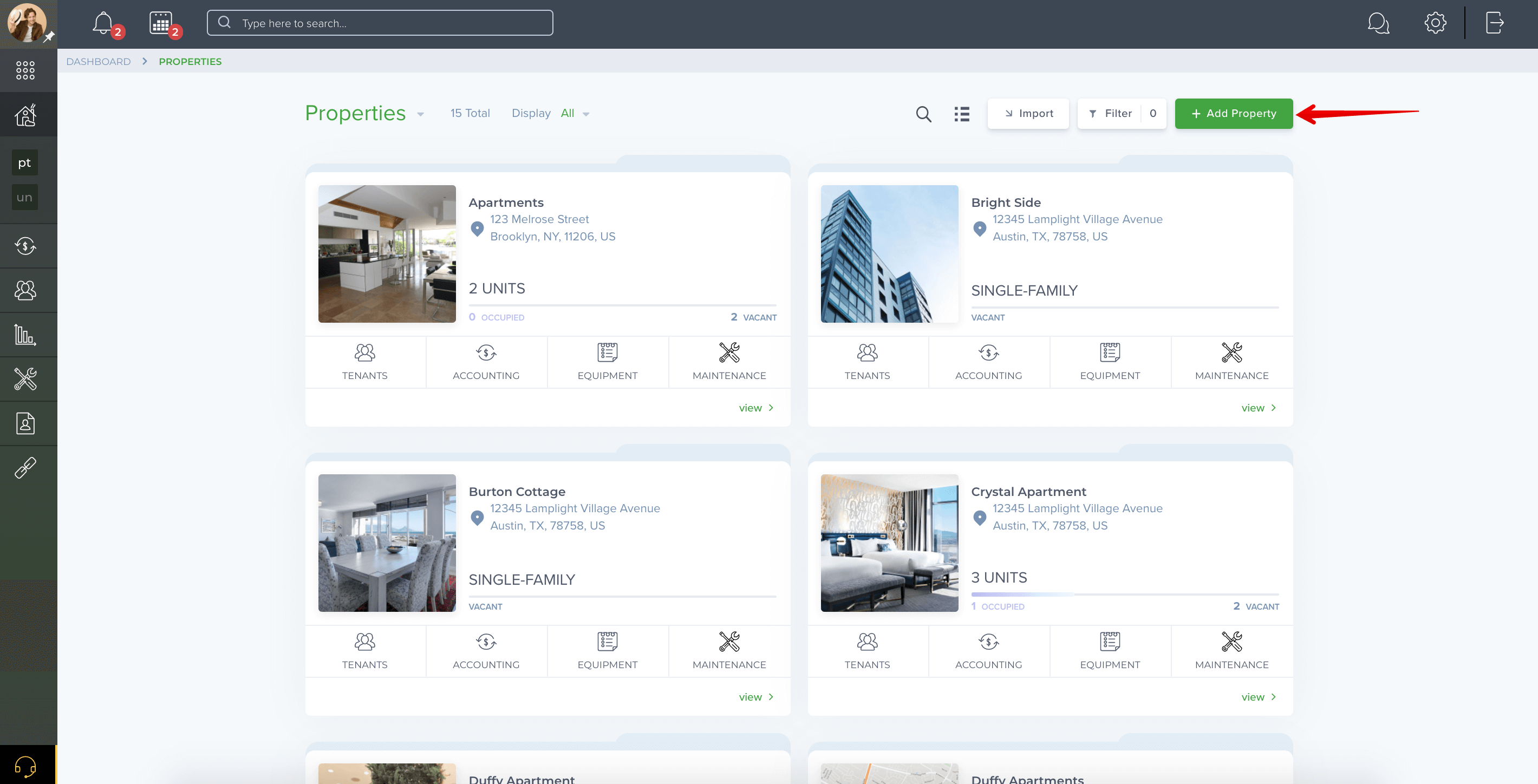
Task: Open Tenants for Crystal Apartment
Action: click(x=867, y=651)
